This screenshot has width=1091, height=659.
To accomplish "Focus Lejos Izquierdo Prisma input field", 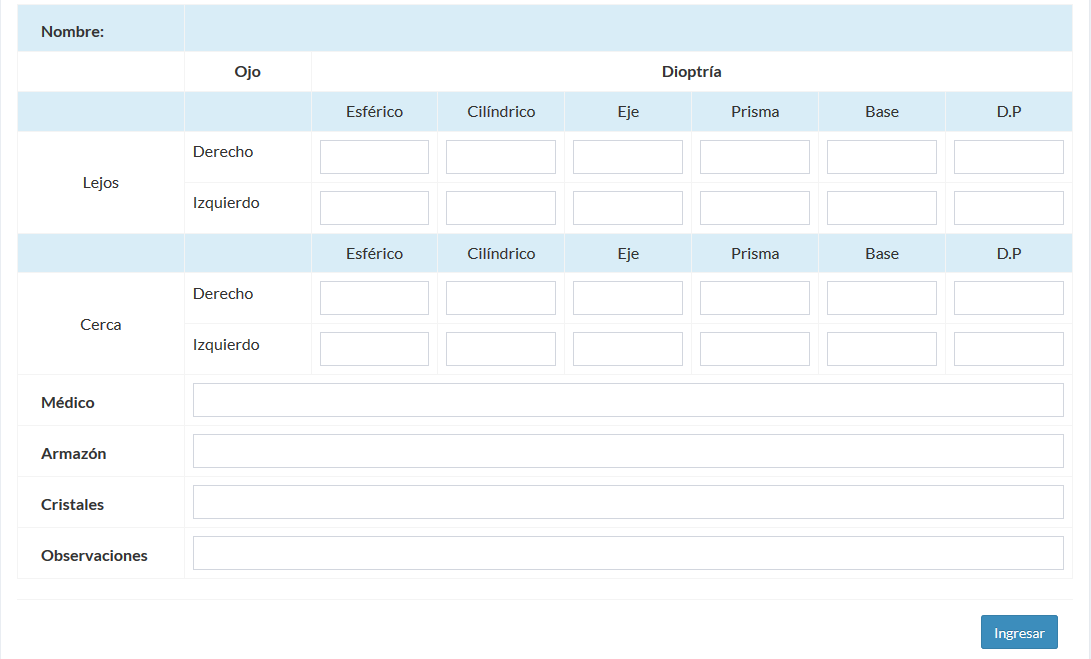I will click(x=755, y=208).
